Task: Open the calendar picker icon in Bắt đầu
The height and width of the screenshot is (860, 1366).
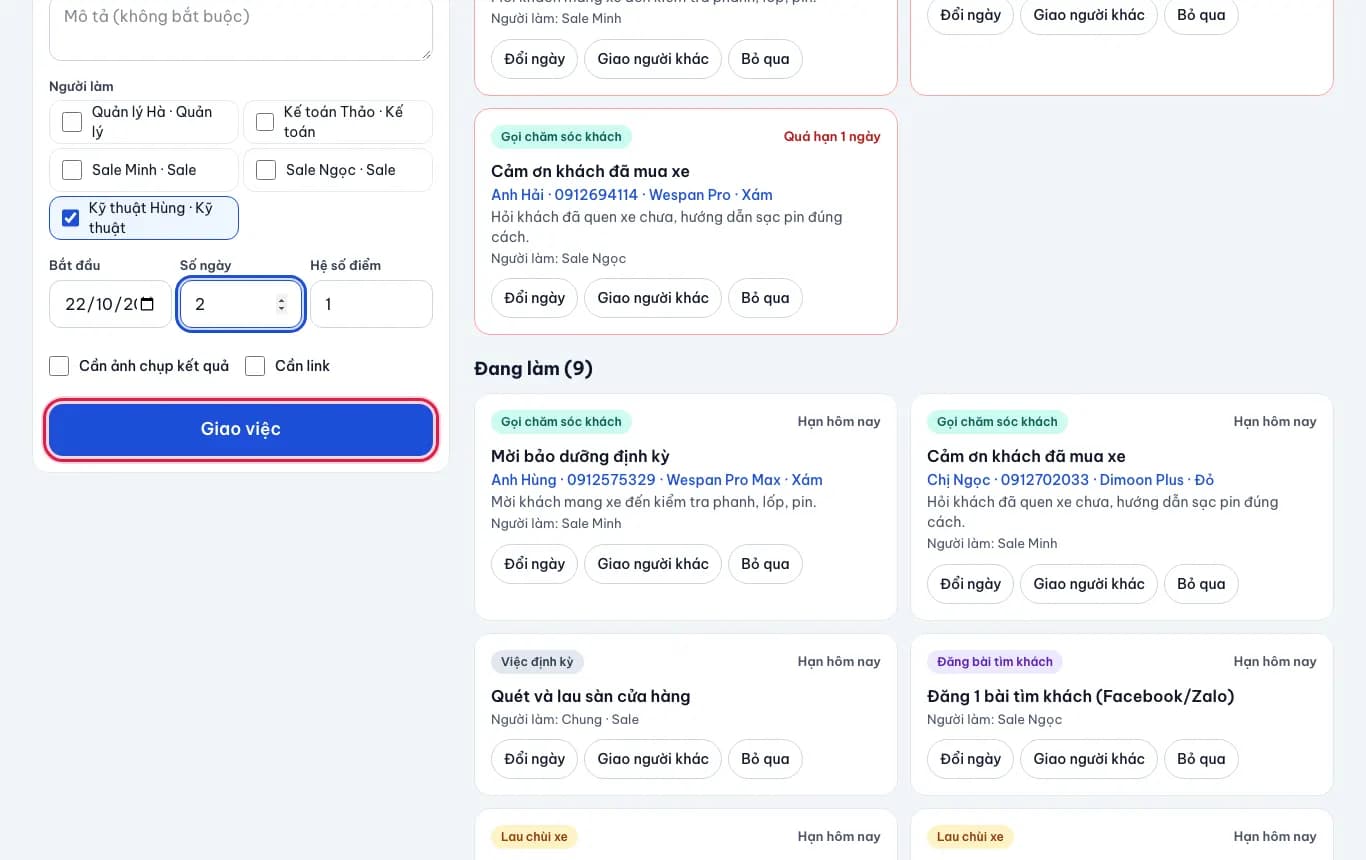Action: tap(147, 304)
